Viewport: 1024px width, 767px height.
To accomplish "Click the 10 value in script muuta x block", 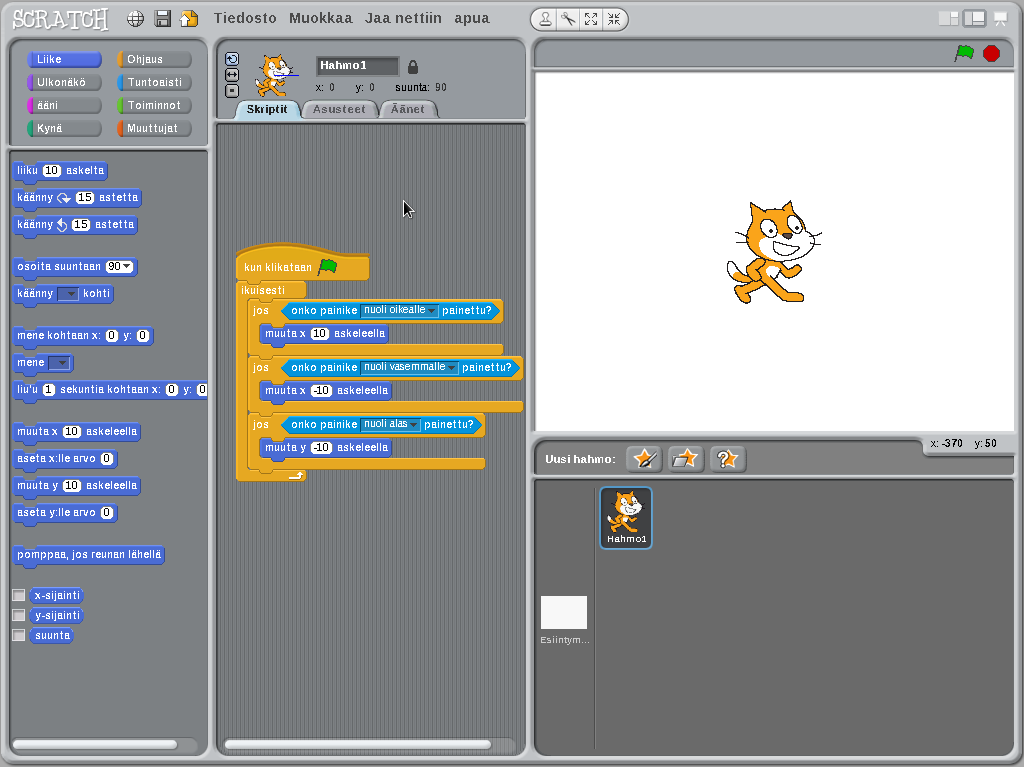I will [x=319, y=334].
